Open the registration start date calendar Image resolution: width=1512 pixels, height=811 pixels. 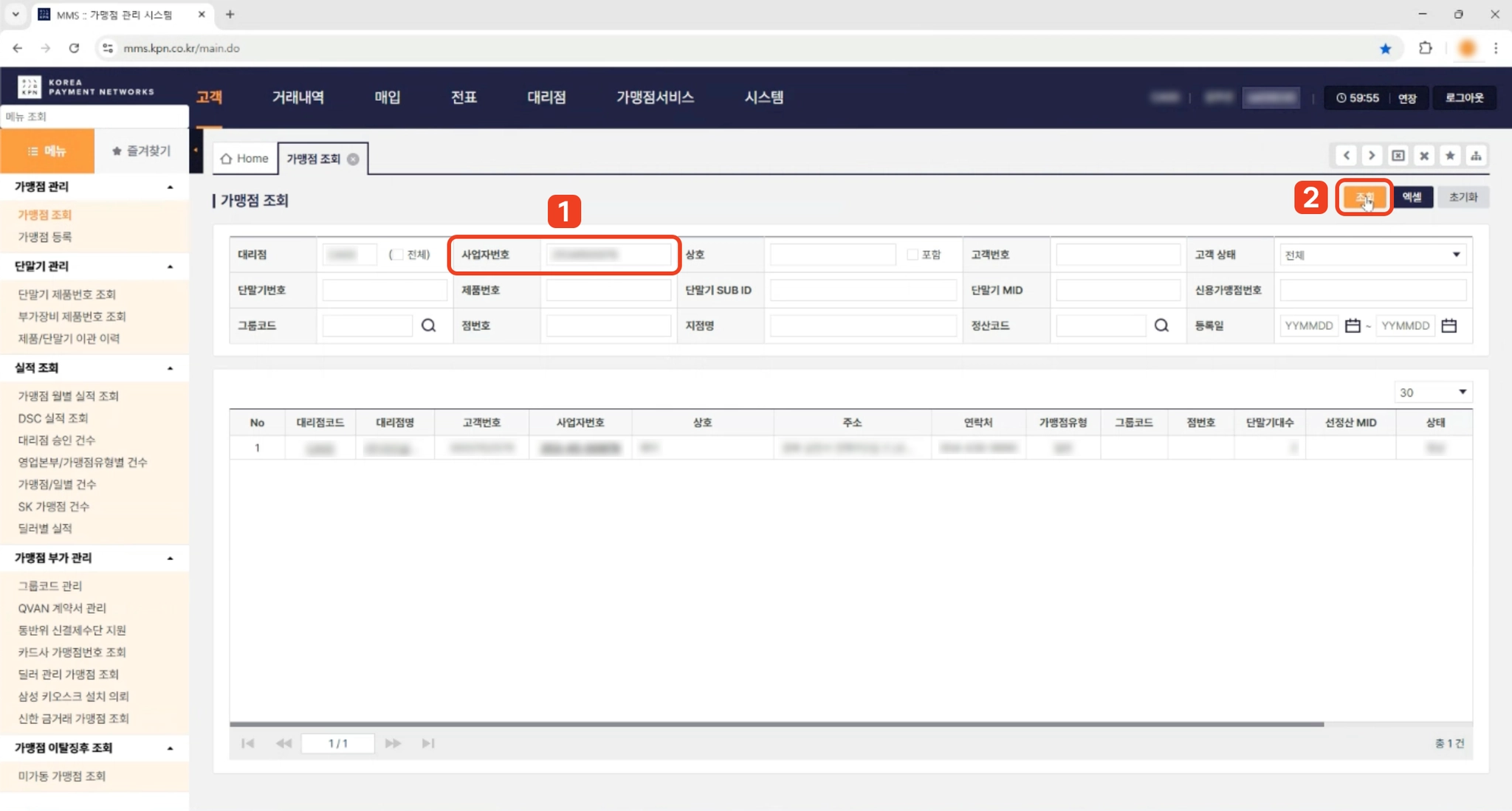pos(1352,325)
